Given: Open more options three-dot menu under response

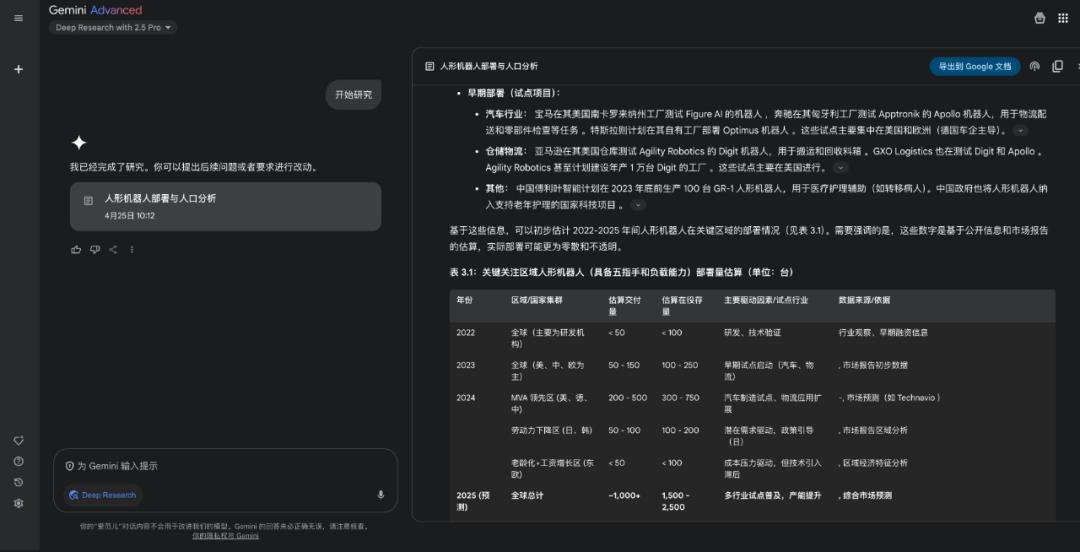Looking at the screenshot, I should click(132, 249).
